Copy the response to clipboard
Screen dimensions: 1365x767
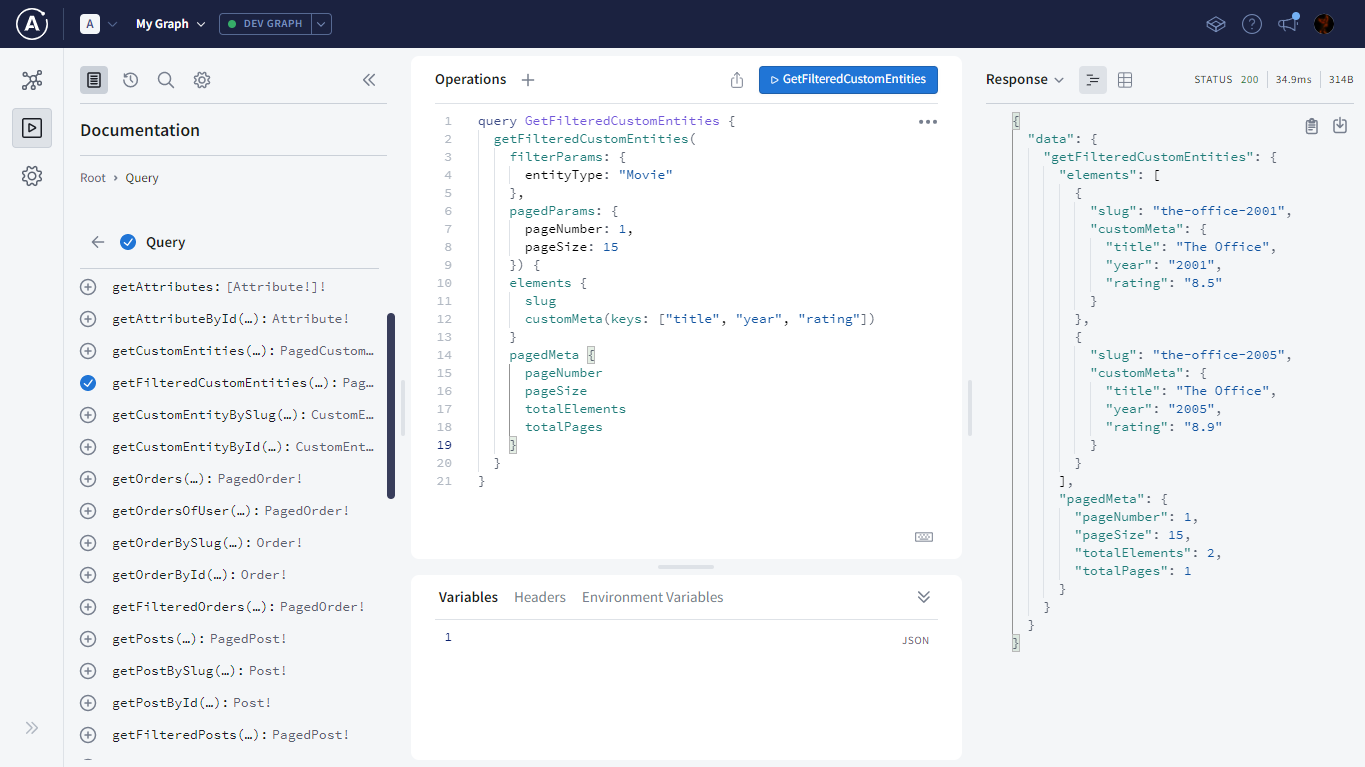coord(1312,126)
